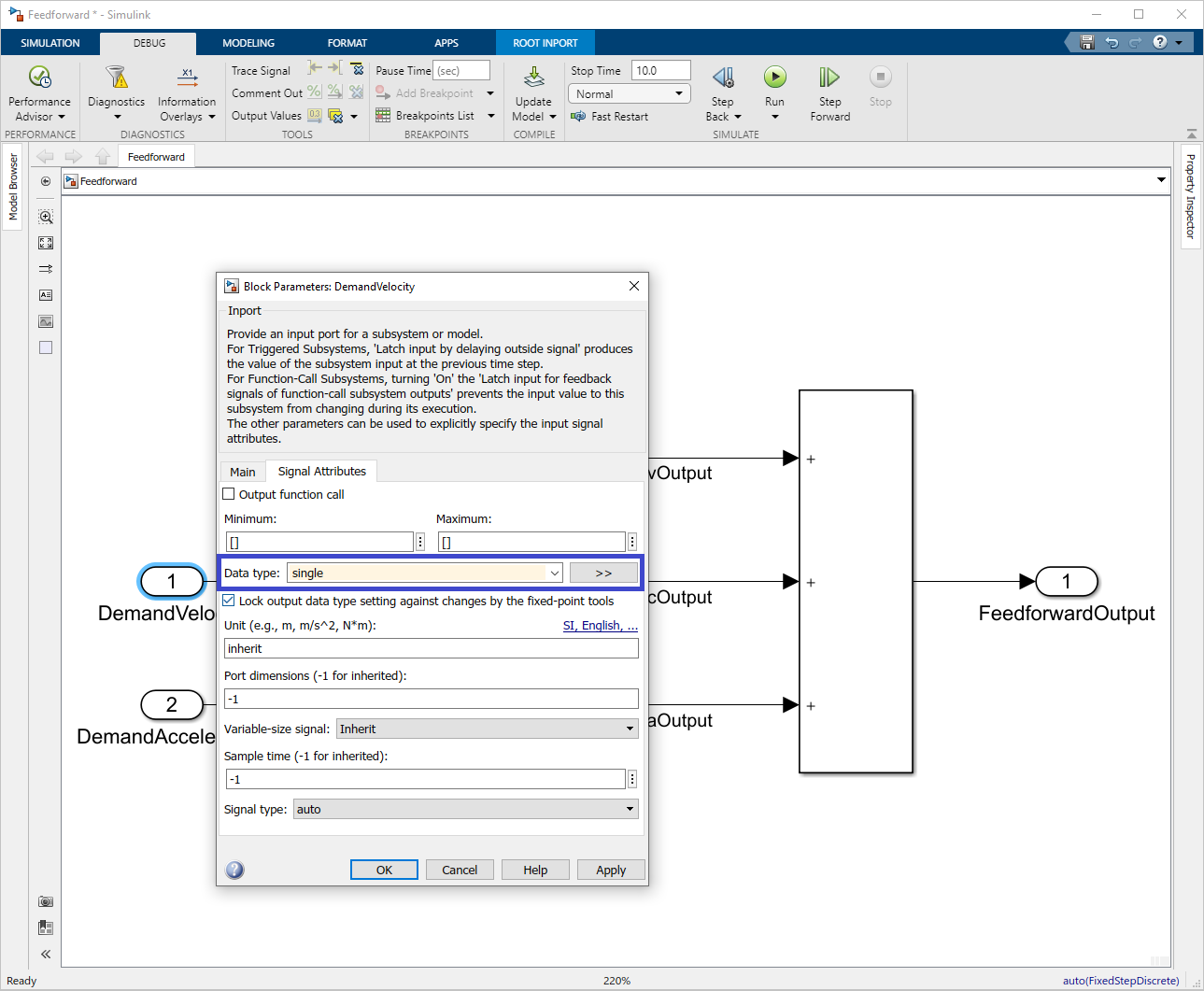This screenshot has height=991, width=1204.
Task: Open the Property Inspector side panel
Action: [1191, 196]
